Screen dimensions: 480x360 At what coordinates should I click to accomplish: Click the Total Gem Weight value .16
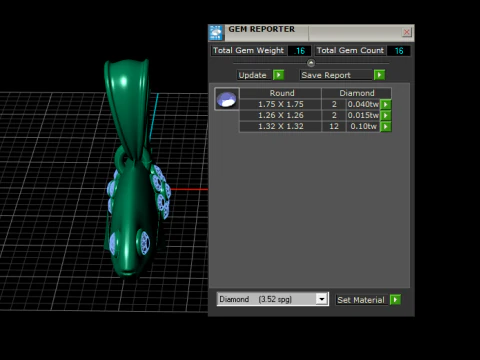coord(299,51)
